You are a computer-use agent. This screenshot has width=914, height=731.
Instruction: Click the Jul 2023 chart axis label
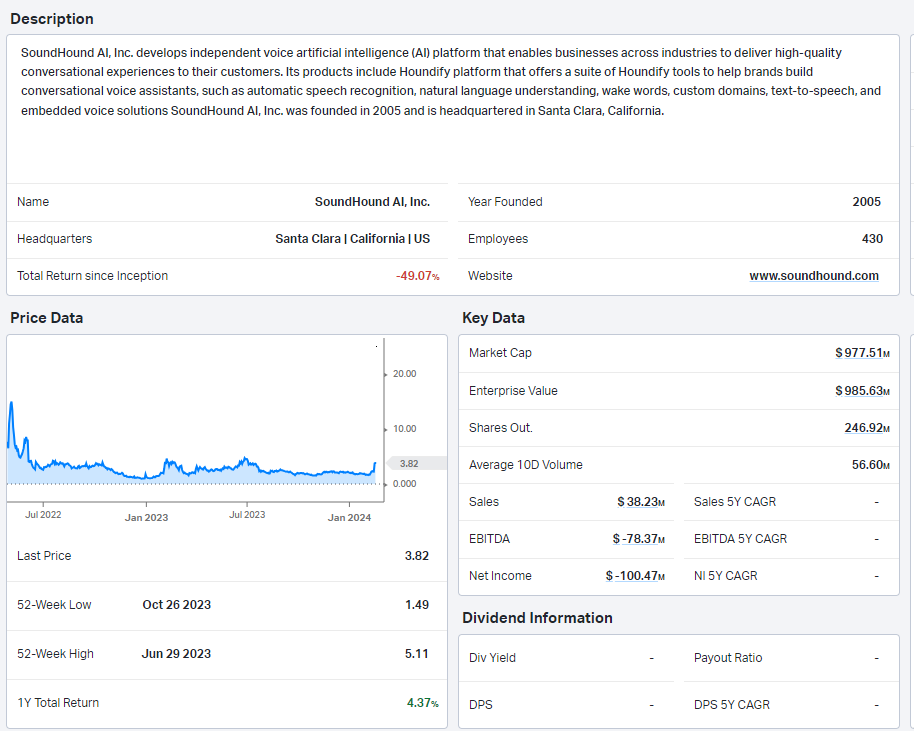point(247,514)
